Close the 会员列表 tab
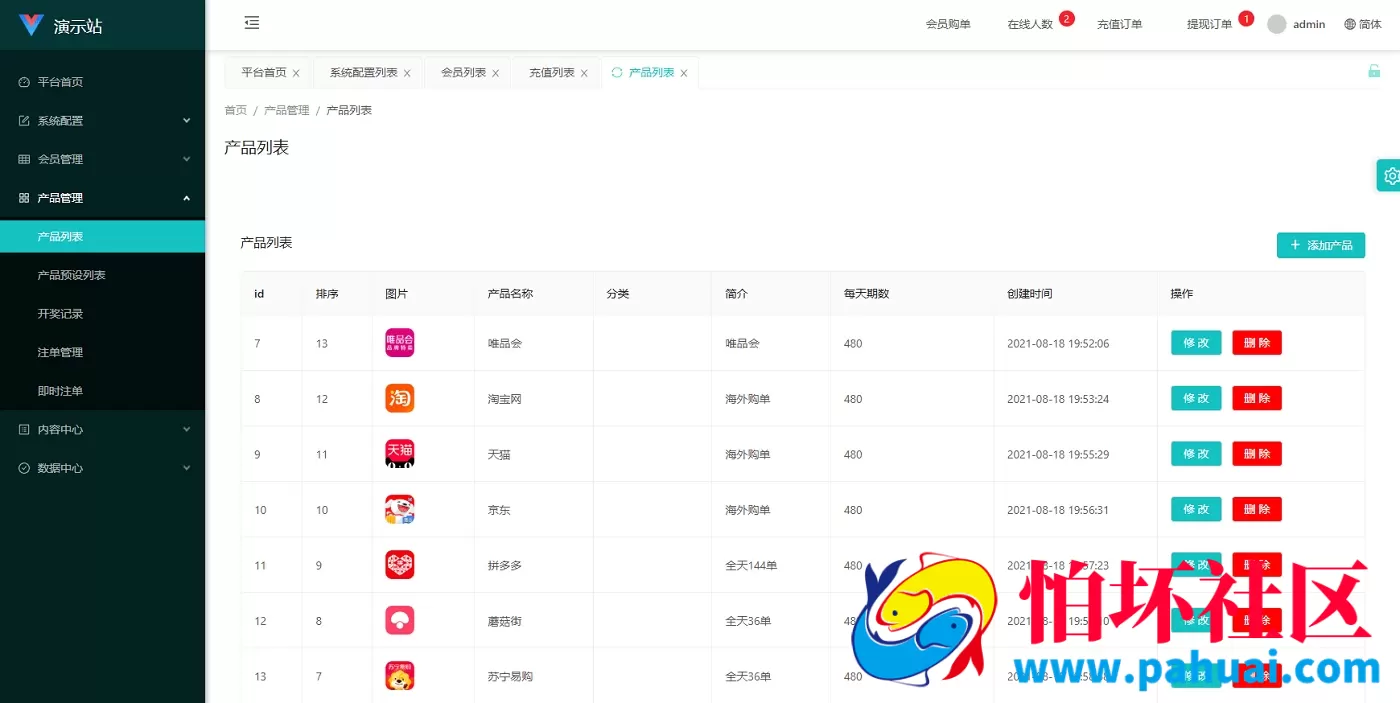Screen dimensions: 1400x703 click(x=495, y=73)
